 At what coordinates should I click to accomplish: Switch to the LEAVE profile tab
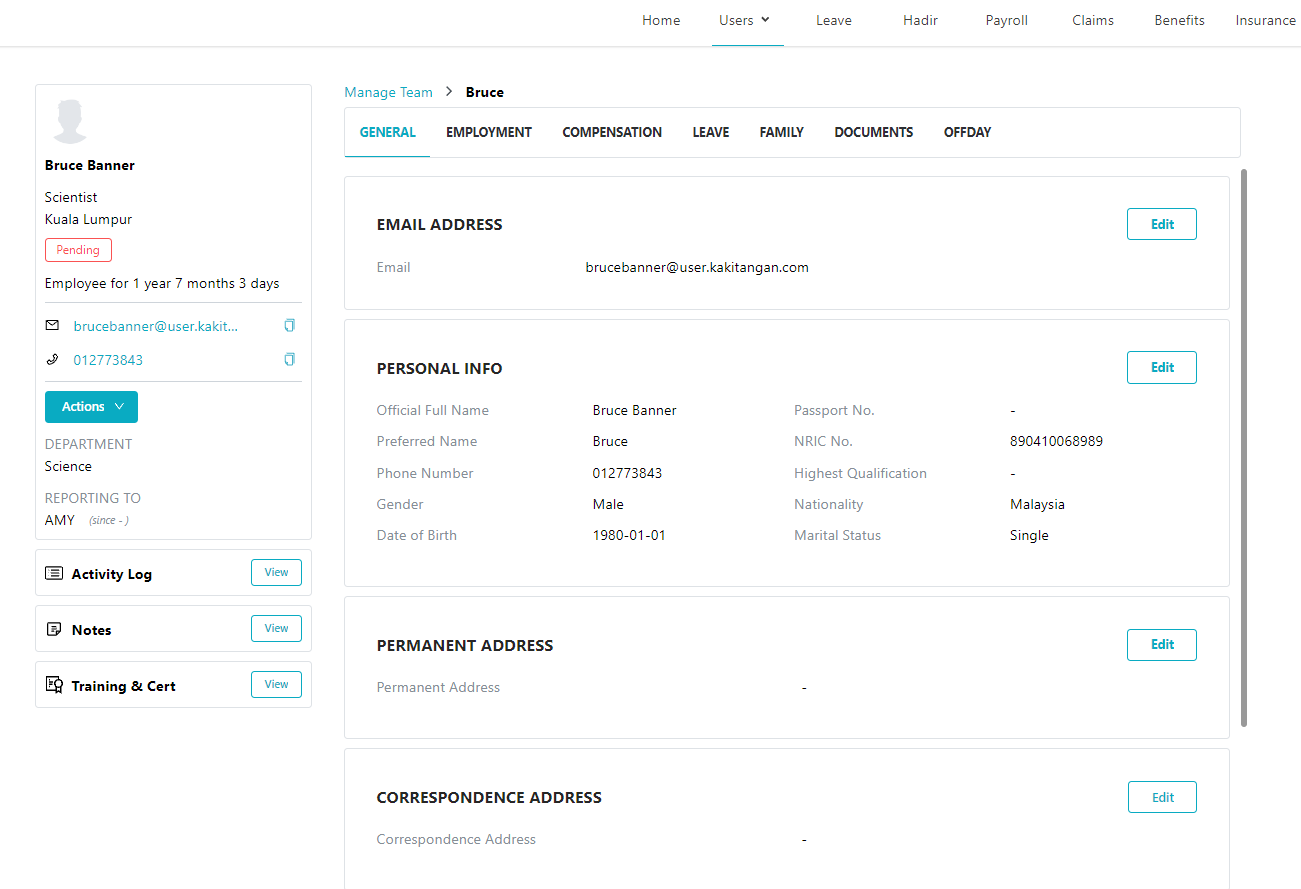click(711, 132)
